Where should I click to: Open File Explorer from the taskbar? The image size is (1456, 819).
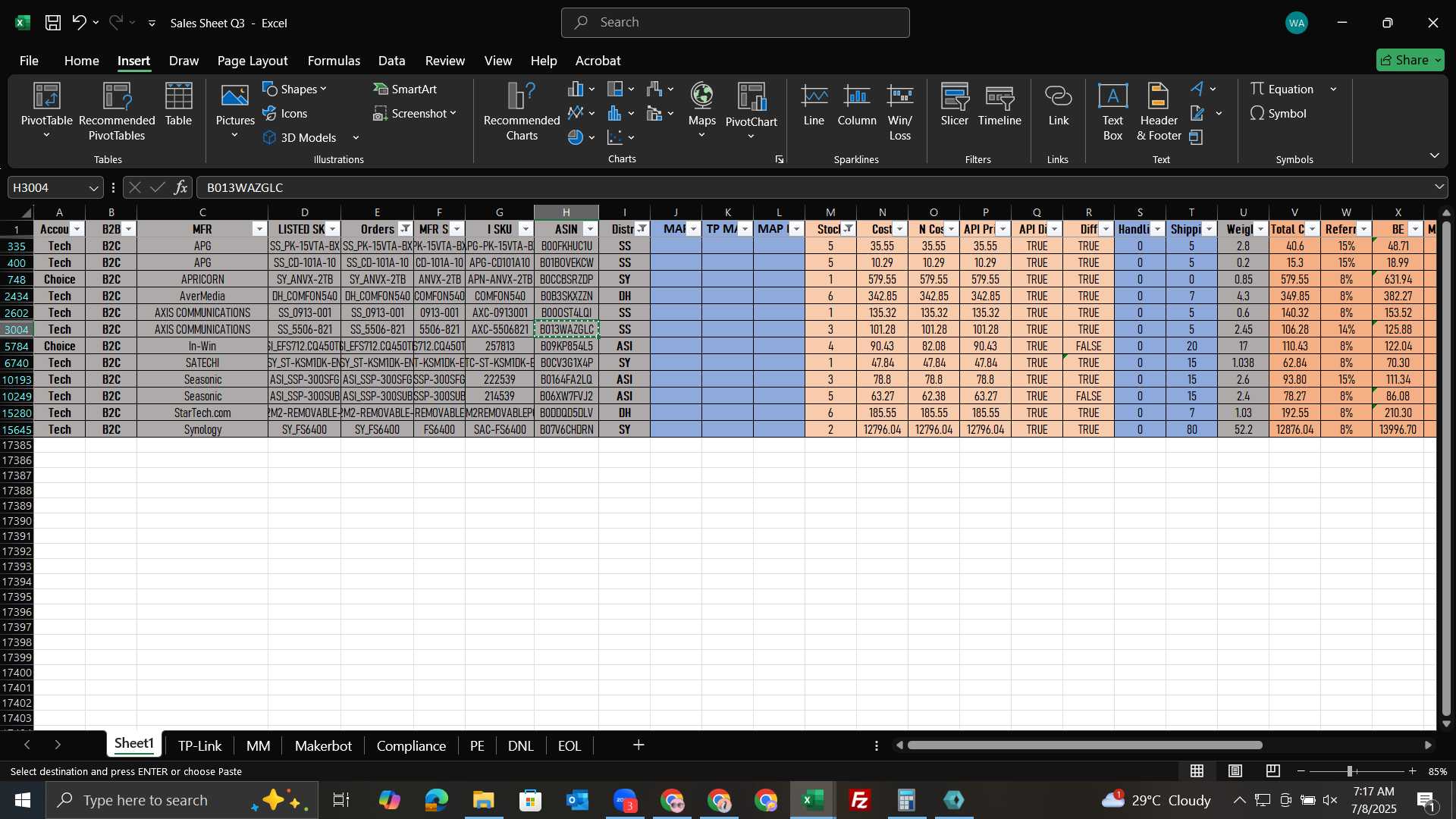(483, 800)
